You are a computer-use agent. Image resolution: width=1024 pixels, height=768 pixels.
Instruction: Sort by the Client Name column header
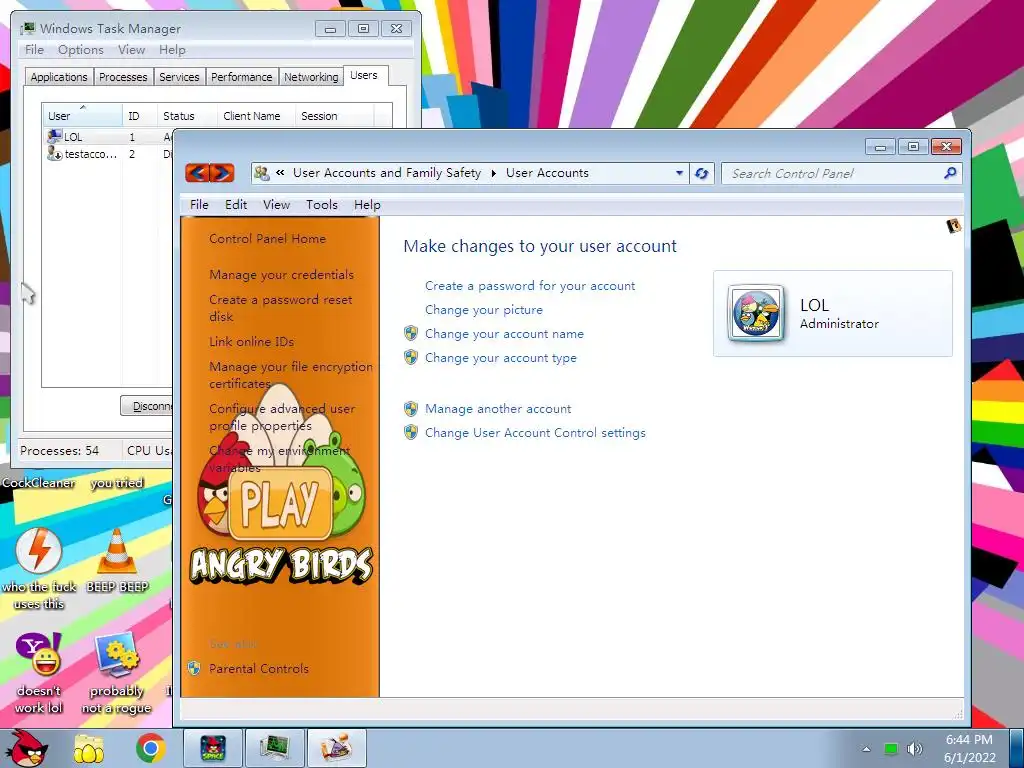click(255, 116)
